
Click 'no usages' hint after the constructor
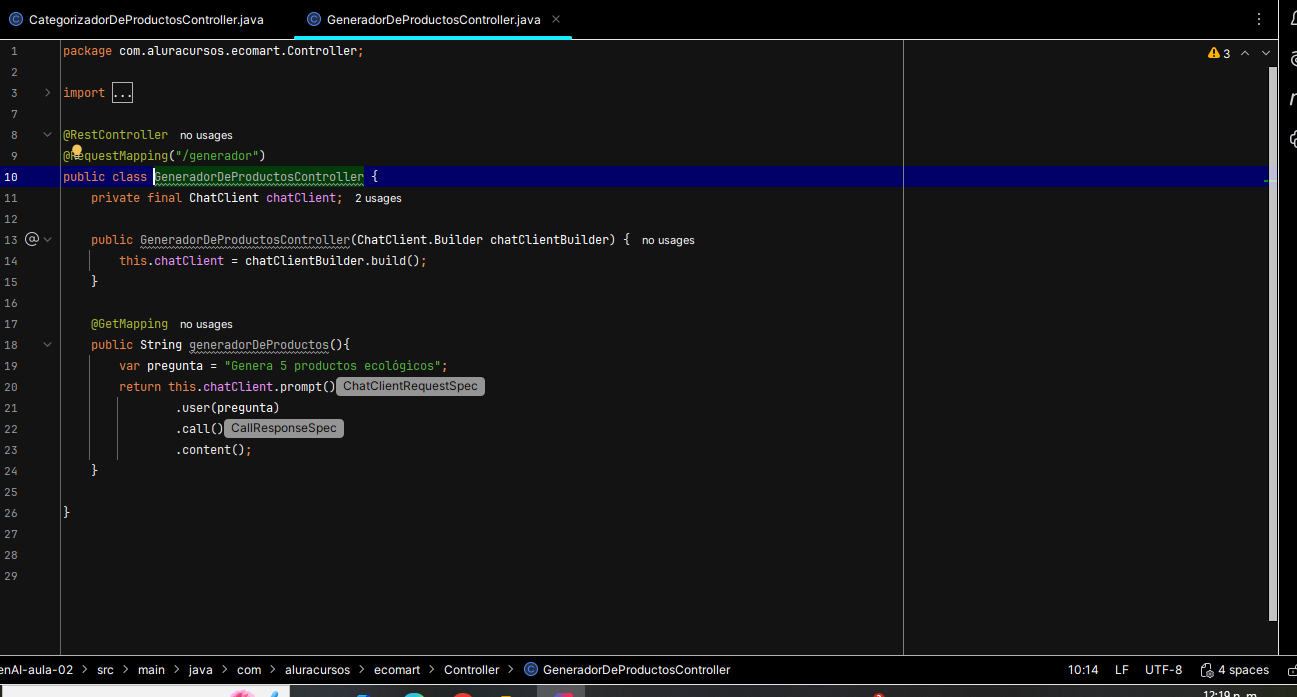668,240
